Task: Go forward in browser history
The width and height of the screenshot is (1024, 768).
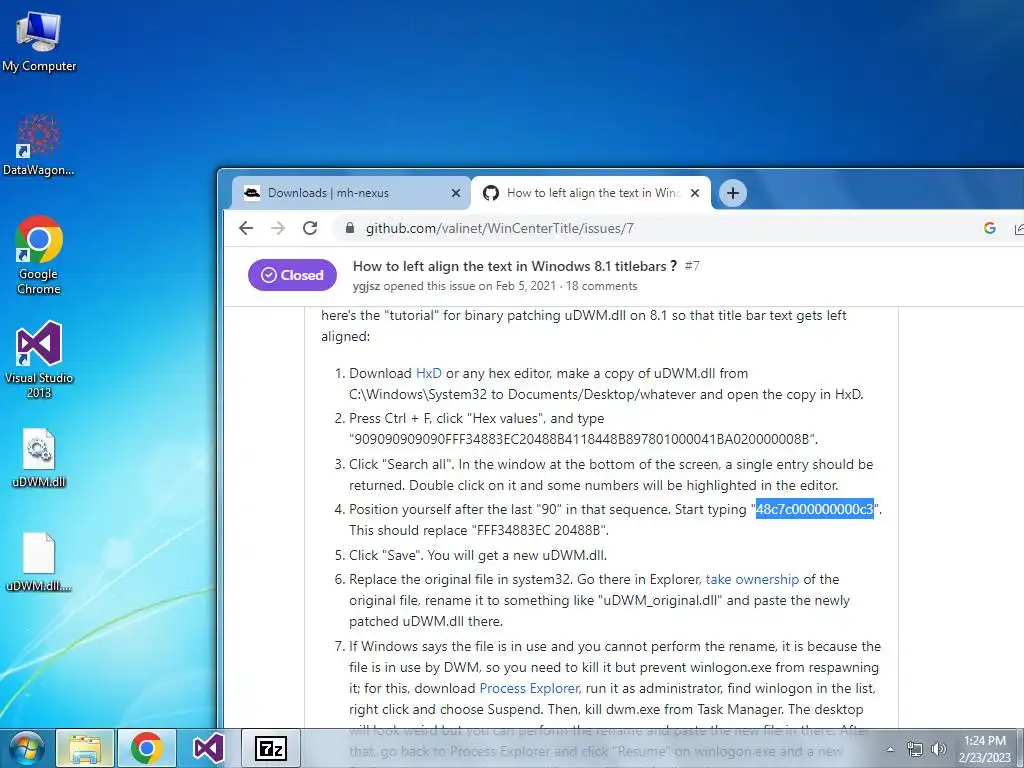Action: [278, 228]
